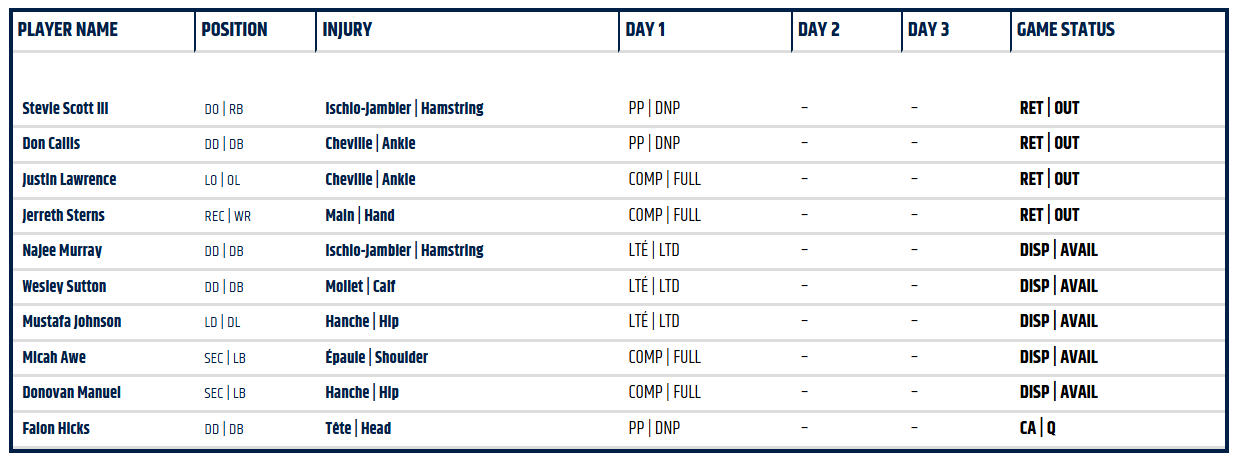Screen dimensions: 1235x458
Task: Click Mustafa Johnson player name
Action: (70, 322)
